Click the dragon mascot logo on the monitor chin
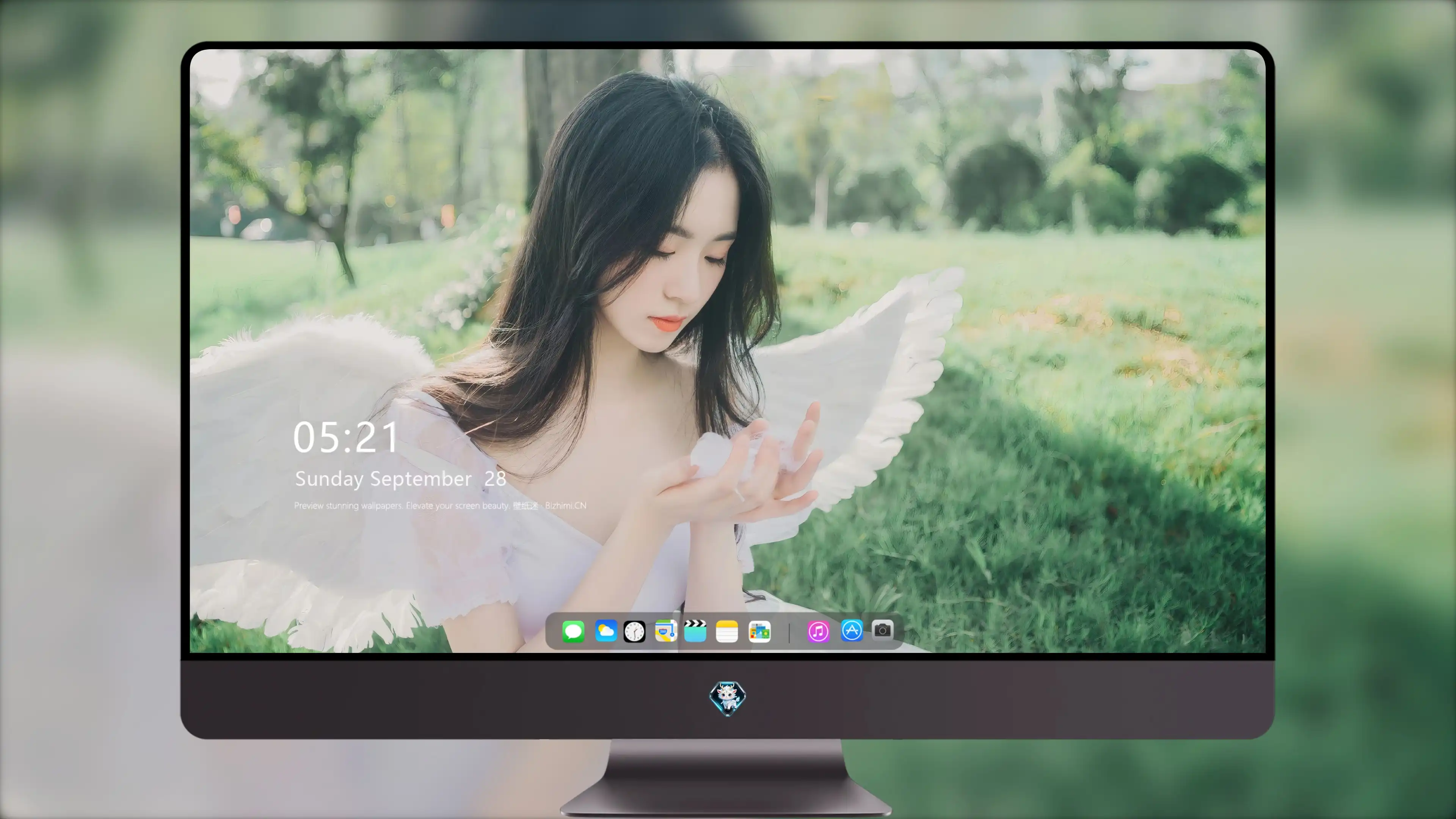1456x819 pixels. pos(728,698)
